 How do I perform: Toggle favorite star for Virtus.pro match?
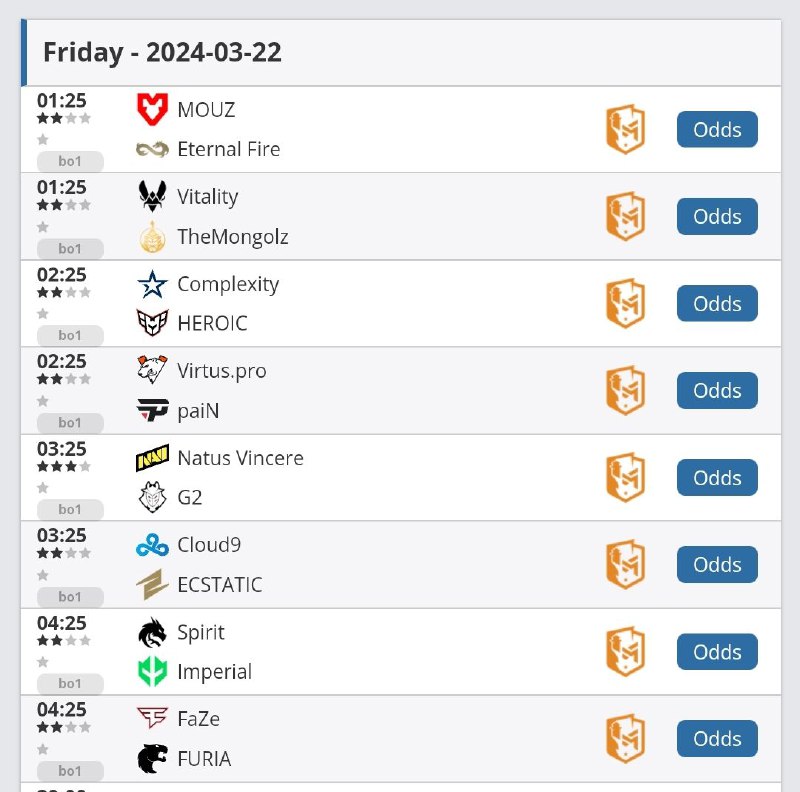tap(43, 401)
